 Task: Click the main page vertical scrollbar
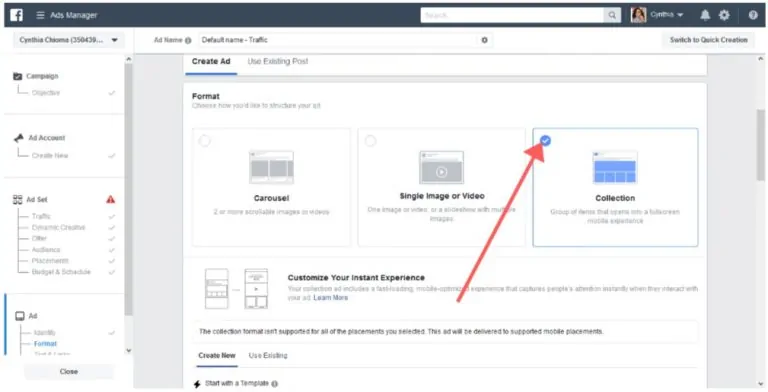click(760, 145)
